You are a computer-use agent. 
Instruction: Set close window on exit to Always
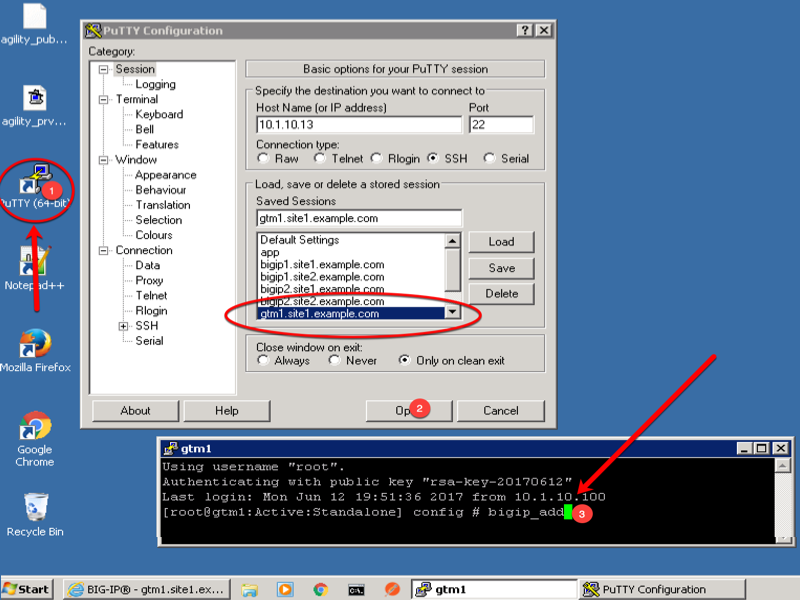[263, 360]
